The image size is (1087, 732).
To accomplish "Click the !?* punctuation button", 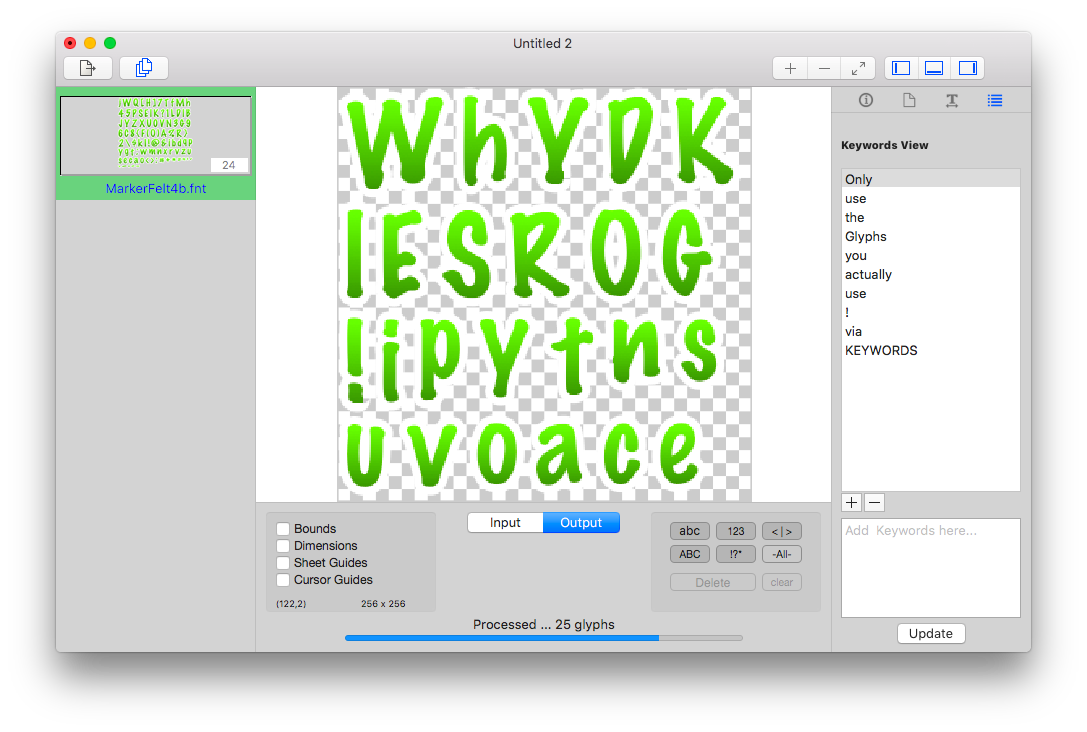I will tap(736, 555).
